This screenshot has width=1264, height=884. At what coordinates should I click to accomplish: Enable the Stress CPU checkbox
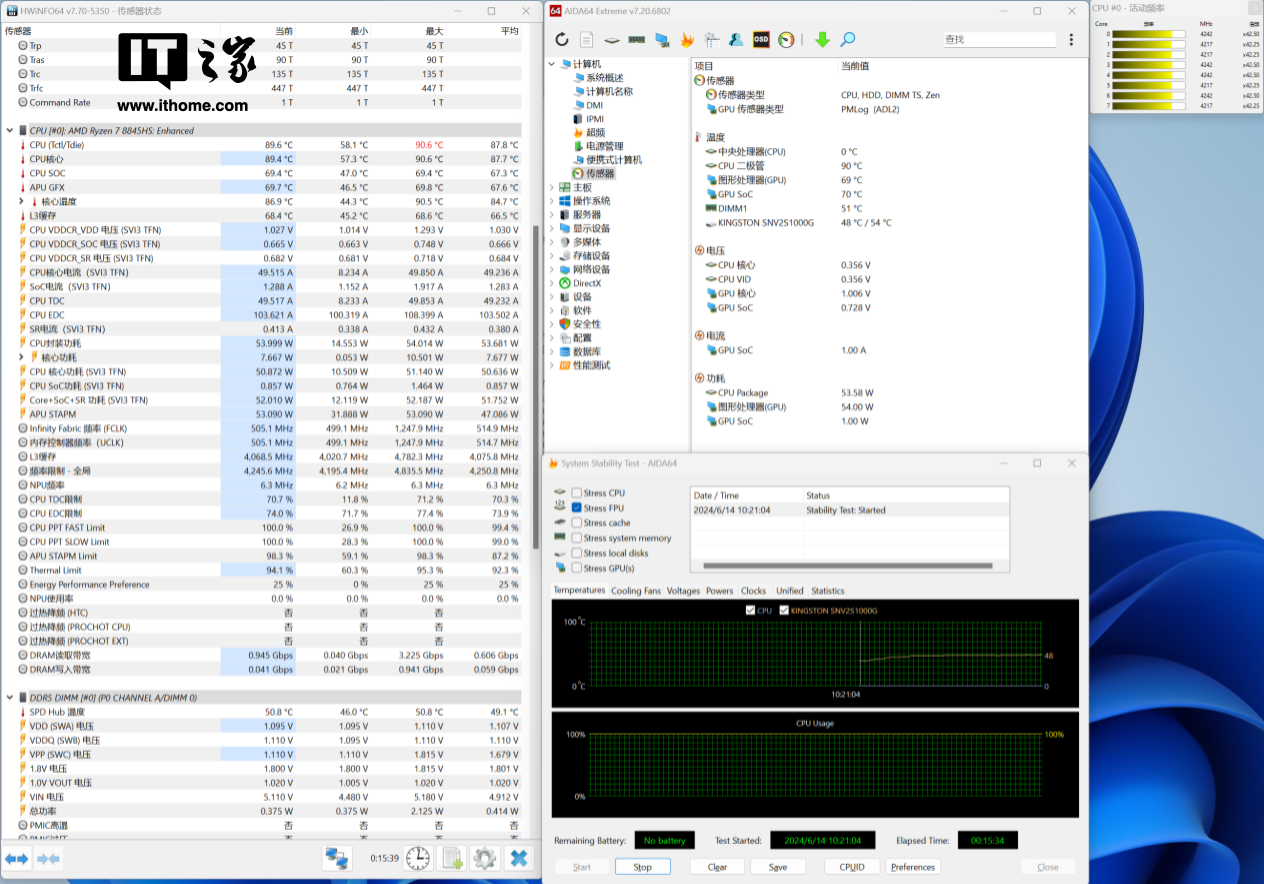tap(576, 493)
